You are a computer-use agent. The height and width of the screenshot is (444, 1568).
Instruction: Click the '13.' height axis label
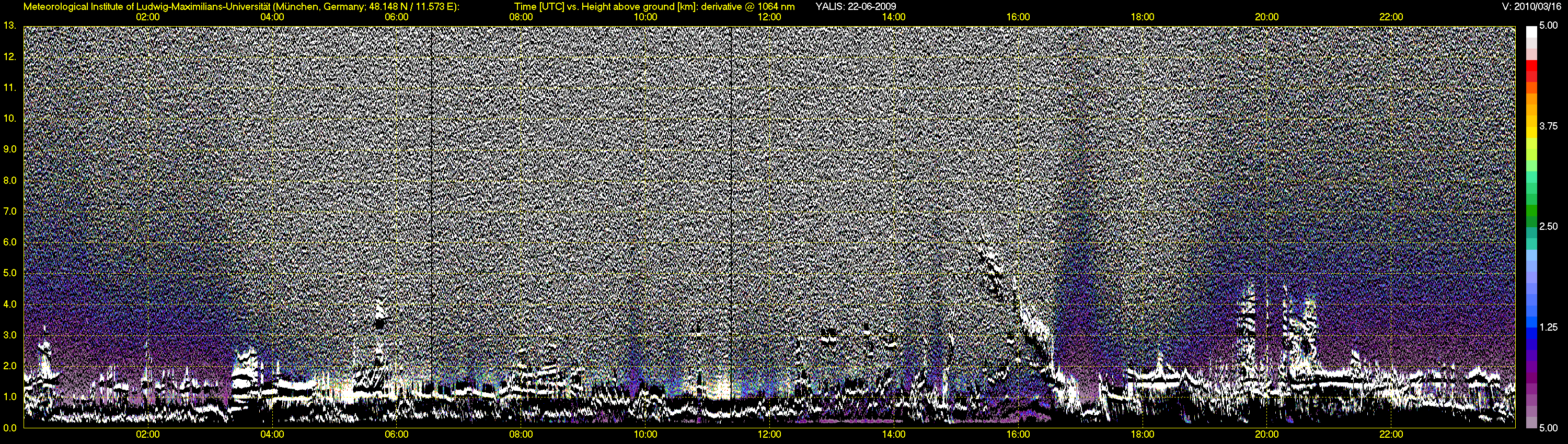click(x=9, y=26)
